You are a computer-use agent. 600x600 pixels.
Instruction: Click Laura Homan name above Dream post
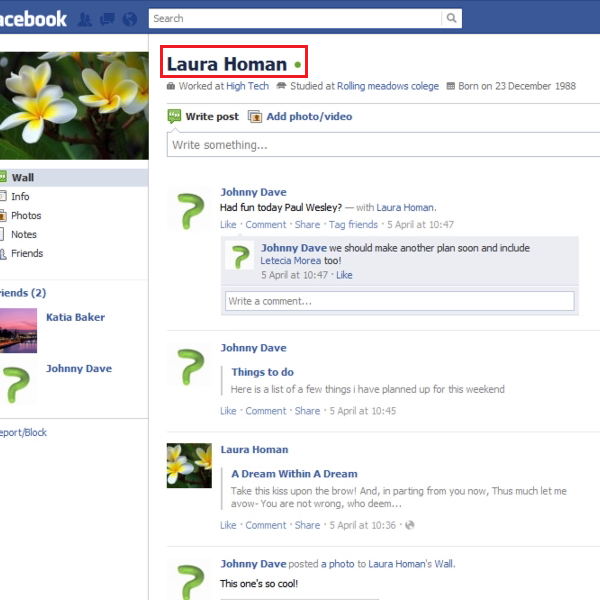(x=254, y=450)
